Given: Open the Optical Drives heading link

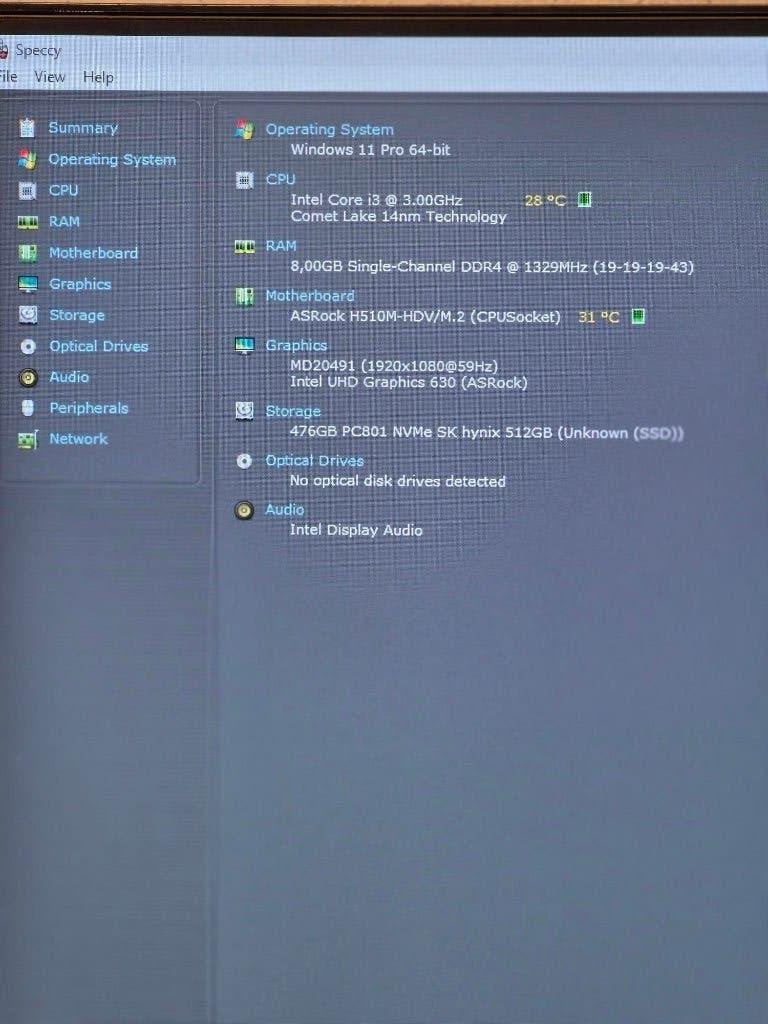Looking at the screenshot, I should tap(314, 460).
